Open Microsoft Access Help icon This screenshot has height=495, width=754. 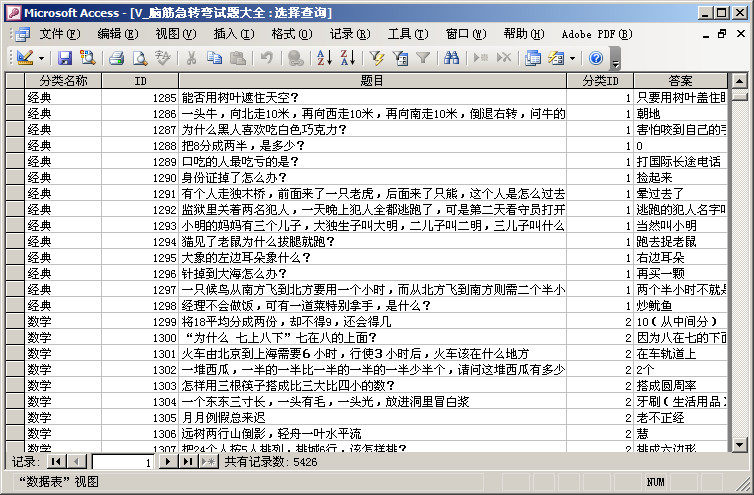pyautogui.click(x=595, y=58)
